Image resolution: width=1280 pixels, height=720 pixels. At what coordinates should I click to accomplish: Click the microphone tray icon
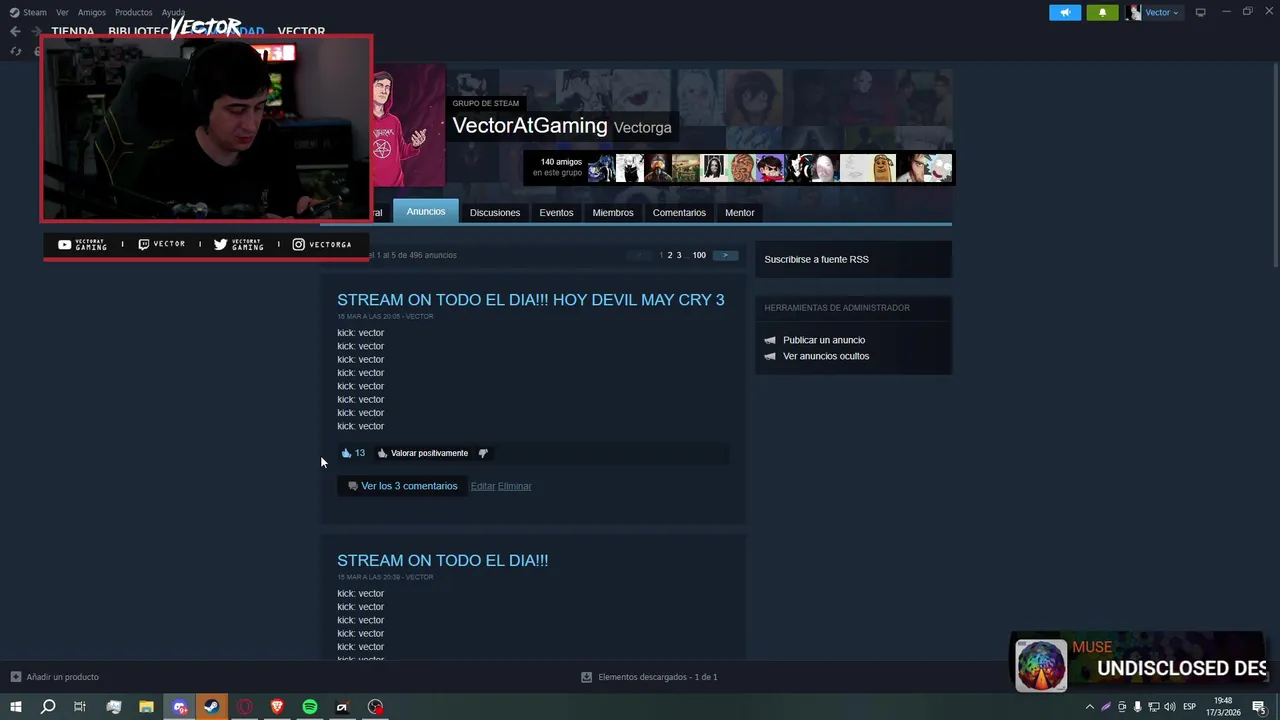(x=1137, y=707)
